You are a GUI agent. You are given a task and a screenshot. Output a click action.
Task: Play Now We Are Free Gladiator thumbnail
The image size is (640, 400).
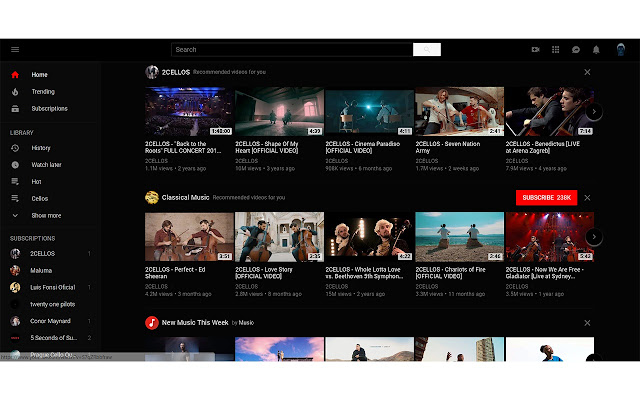click(550, 237)
